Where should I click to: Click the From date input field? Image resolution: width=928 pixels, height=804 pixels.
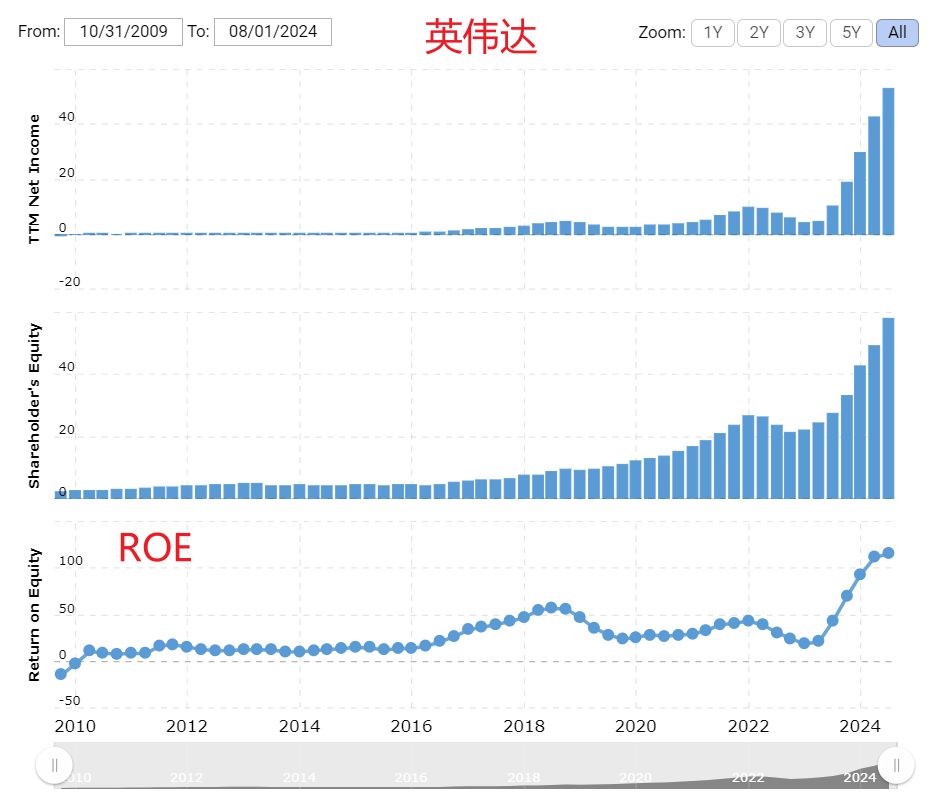coord(123,32)
